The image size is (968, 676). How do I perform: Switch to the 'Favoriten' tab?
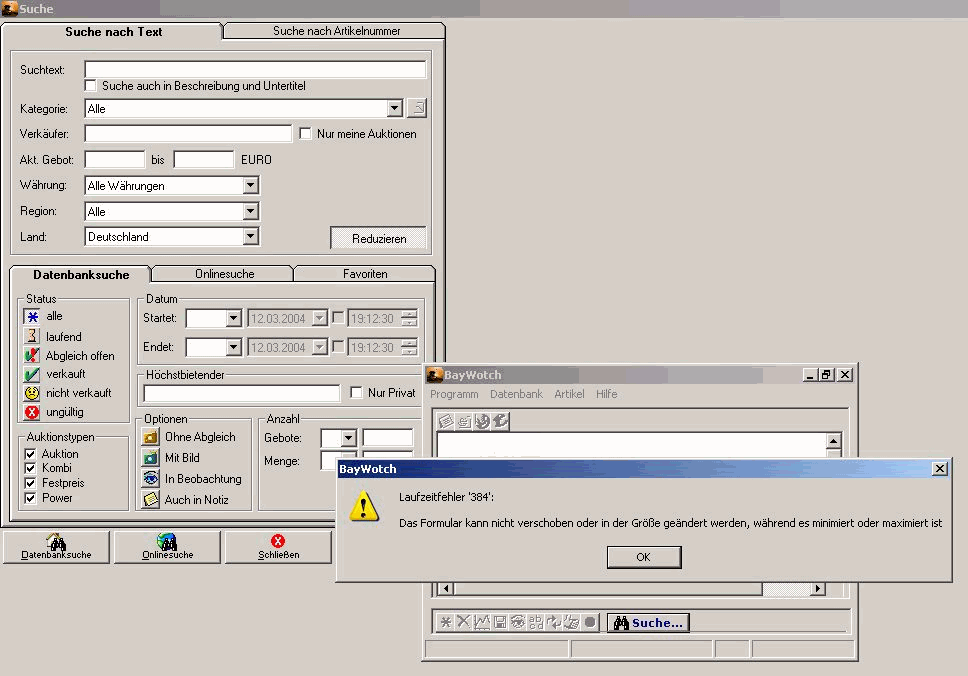point(365,273)
